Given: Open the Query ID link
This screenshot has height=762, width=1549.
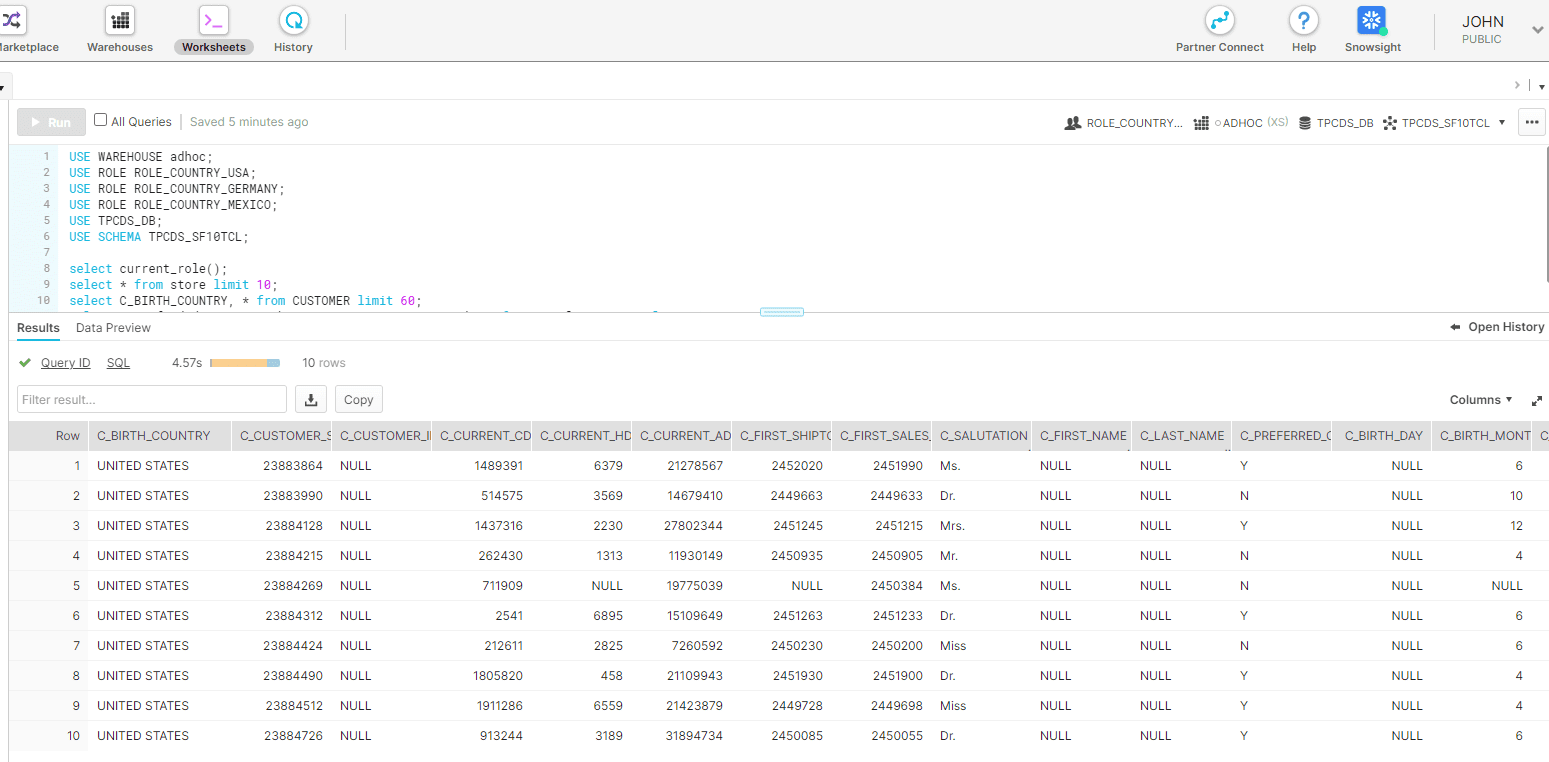Looking at the screenshot, I should [x=66, y=363].
